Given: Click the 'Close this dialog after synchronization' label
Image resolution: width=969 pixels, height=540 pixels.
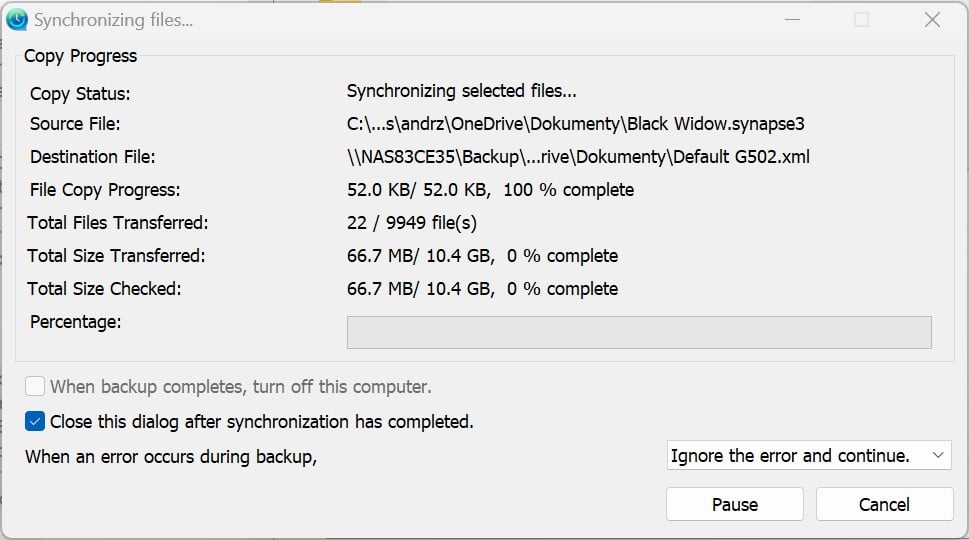Looking at the screenshot, I should tap(261, 422).
